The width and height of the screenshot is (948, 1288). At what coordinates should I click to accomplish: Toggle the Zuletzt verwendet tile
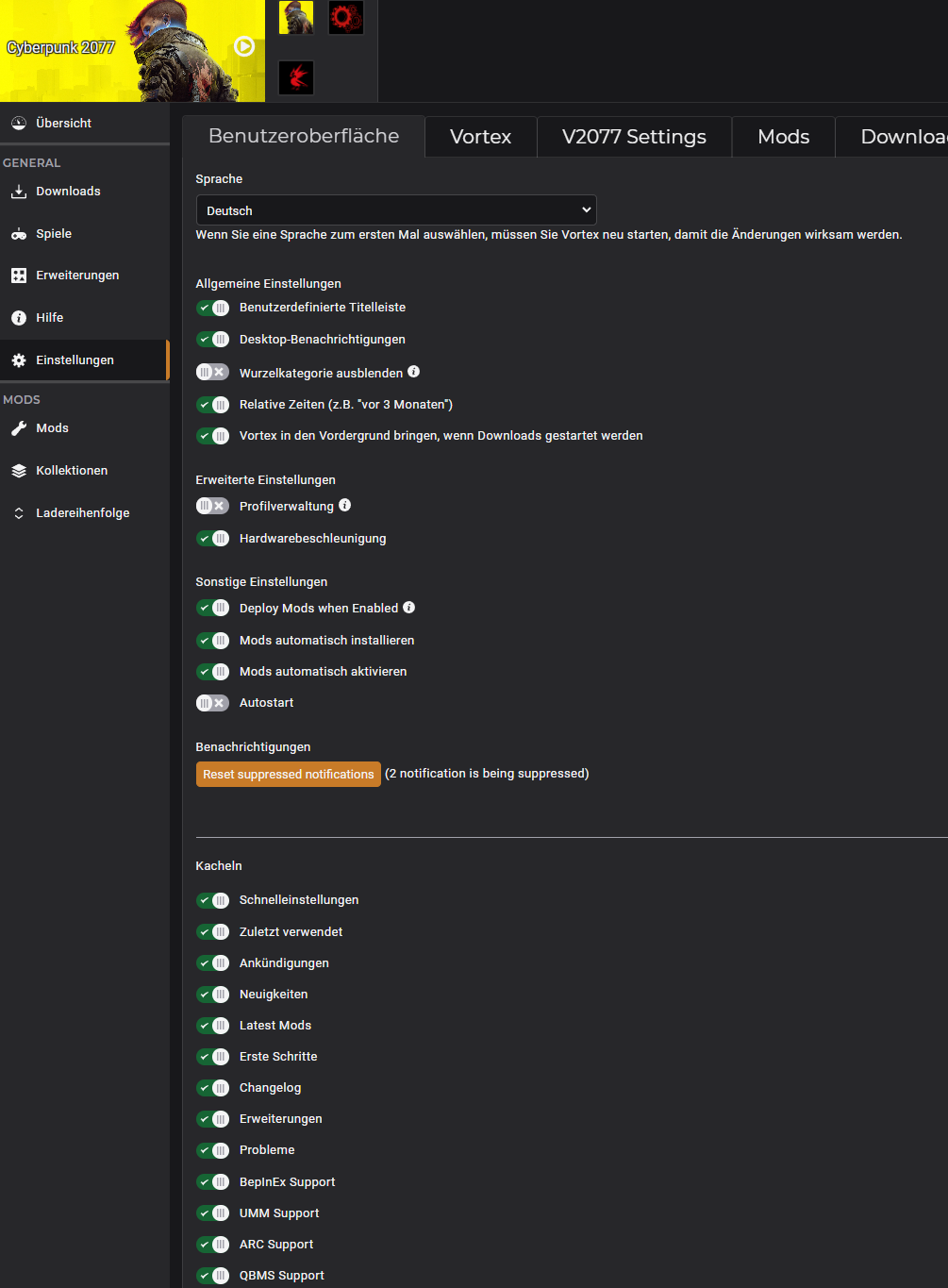[x=212, y=932]
